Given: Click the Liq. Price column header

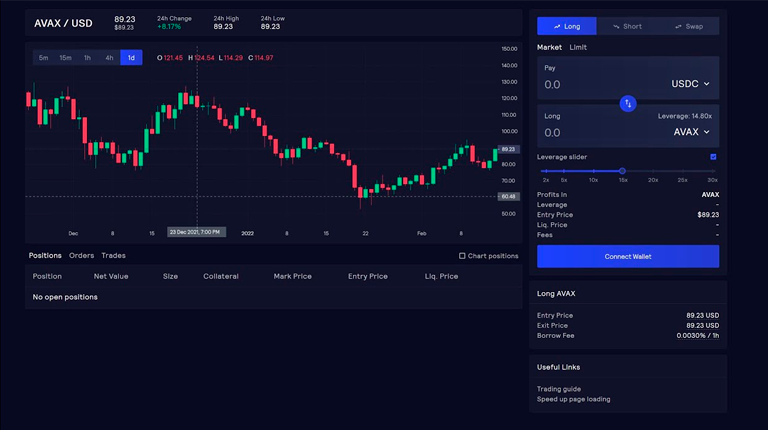Looking at the screenshot, I should pyautogui.click(x=441, y=276).
